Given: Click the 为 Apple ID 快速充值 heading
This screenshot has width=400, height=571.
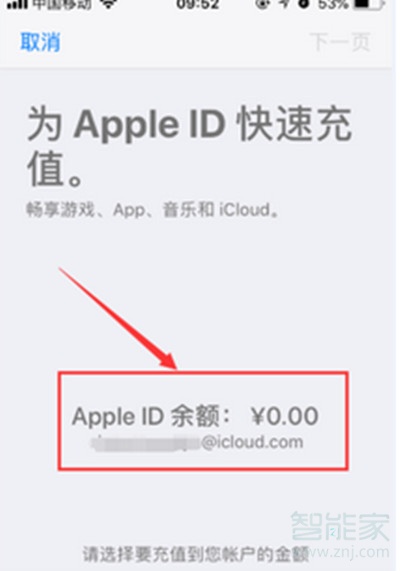Looking at the screenshot, I should pyautogui.click(x=189, y=146).
